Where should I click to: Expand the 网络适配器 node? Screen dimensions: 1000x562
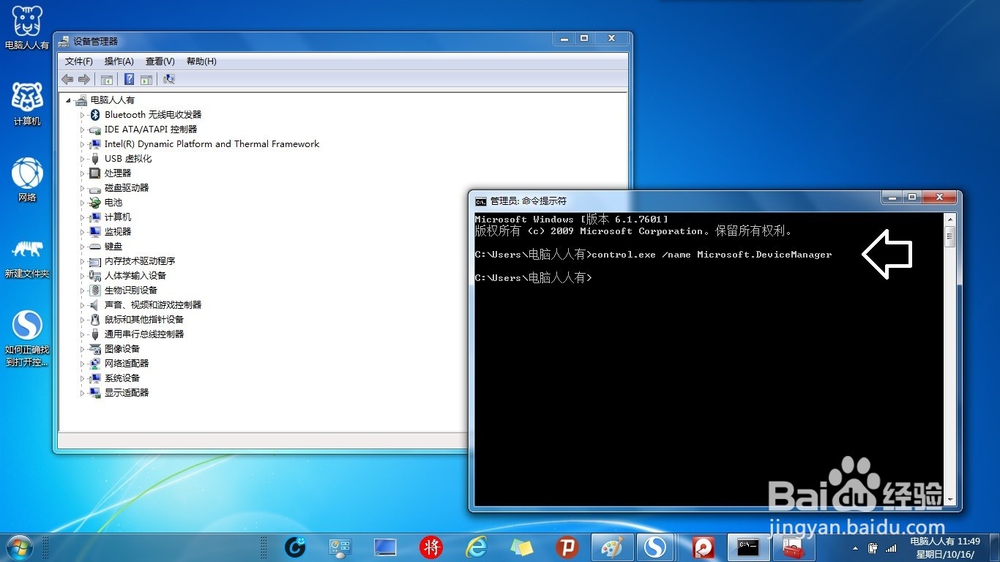click(x=82, y=364)
